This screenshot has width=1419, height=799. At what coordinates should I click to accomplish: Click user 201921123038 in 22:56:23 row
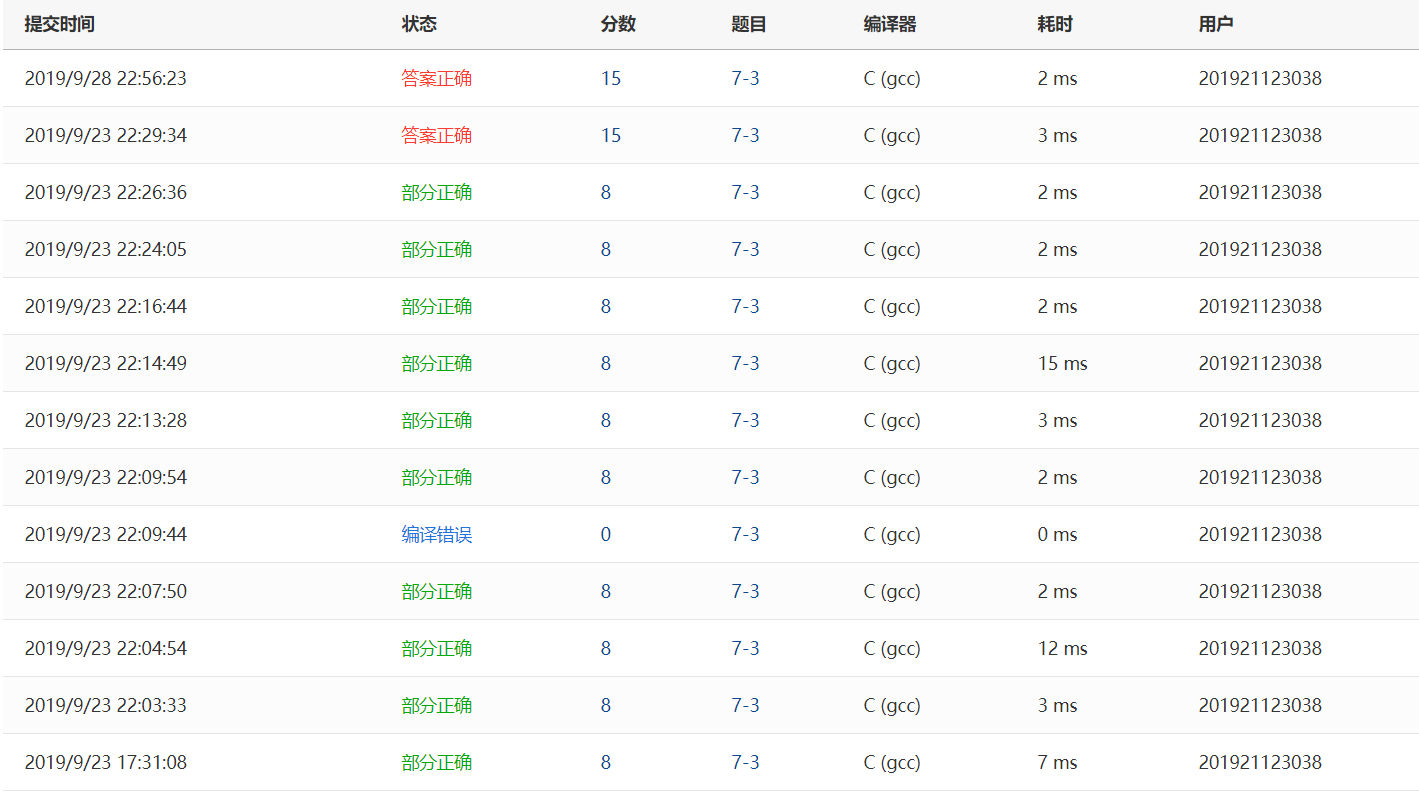[1260, 78]
